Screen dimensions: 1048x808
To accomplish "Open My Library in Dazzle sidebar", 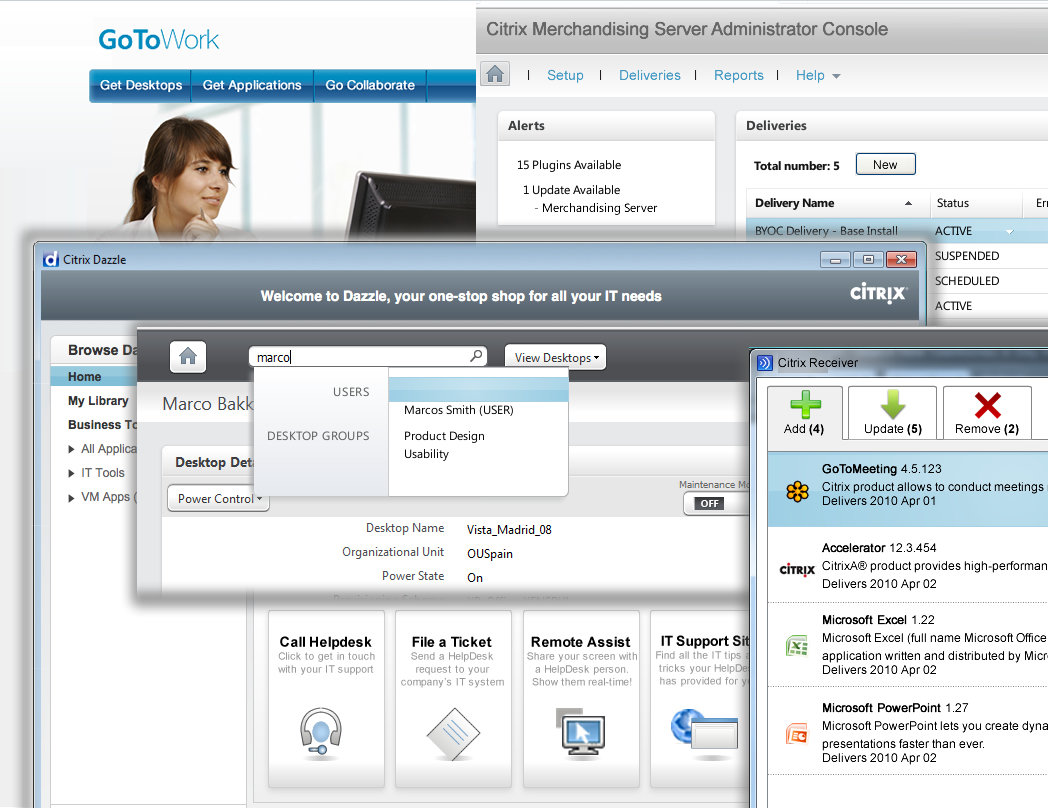I will pos(98,401).
